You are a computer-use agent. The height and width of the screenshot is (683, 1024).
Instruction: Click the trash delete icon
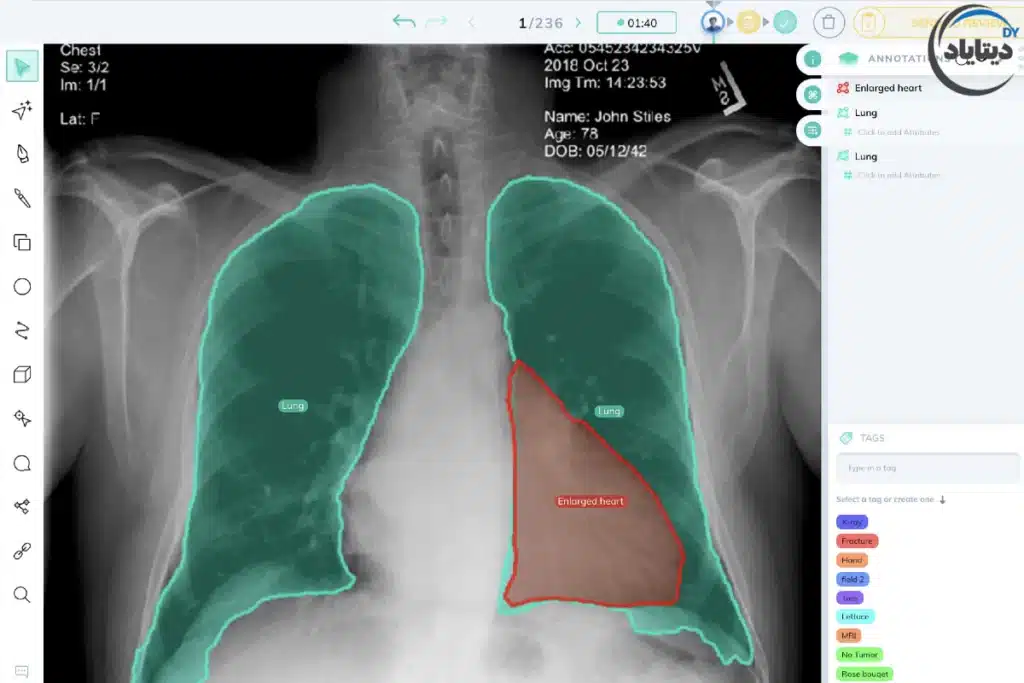coord(828,22)
